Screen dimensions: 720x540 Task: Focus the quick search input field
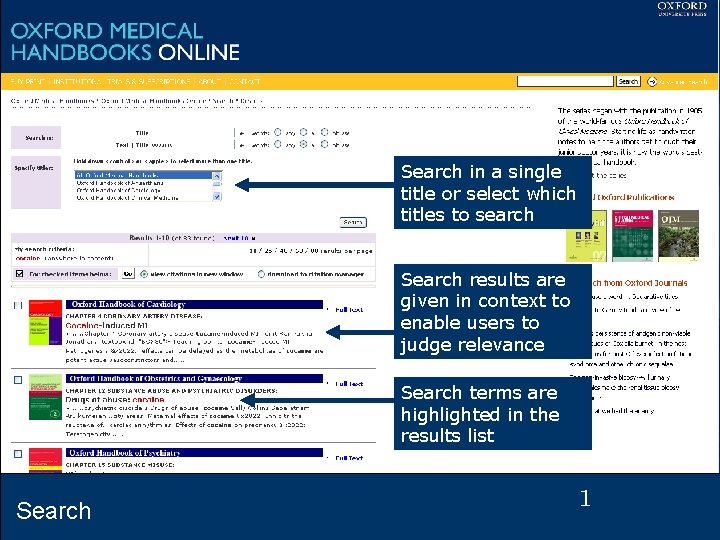565,82
